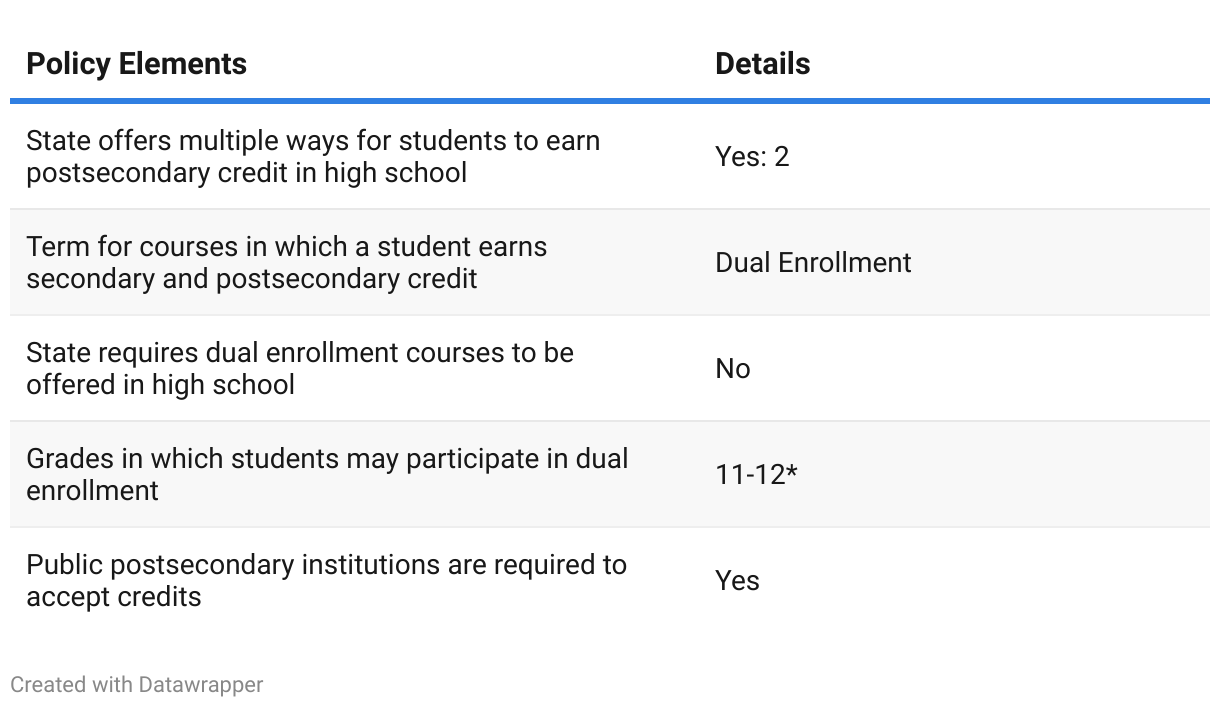Click the word 'Datawrapper' in the footer

[x=201, y=685]
